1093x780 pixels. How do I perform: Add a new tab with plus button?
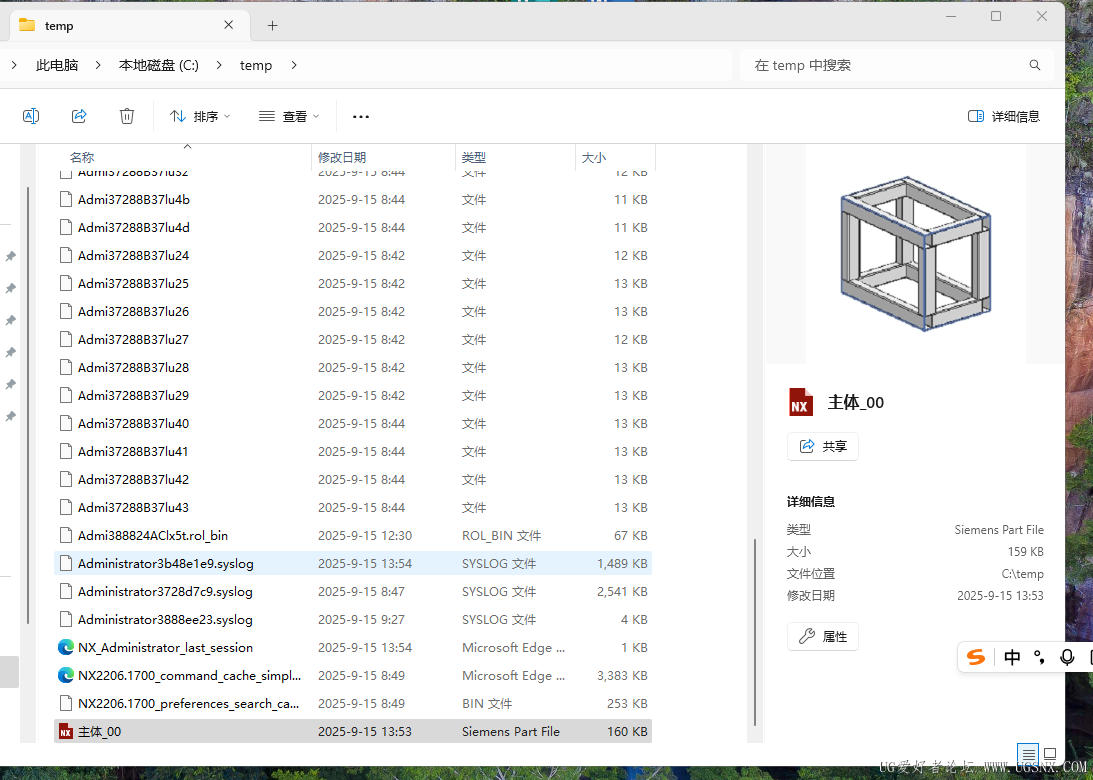(x=273, y=26)
